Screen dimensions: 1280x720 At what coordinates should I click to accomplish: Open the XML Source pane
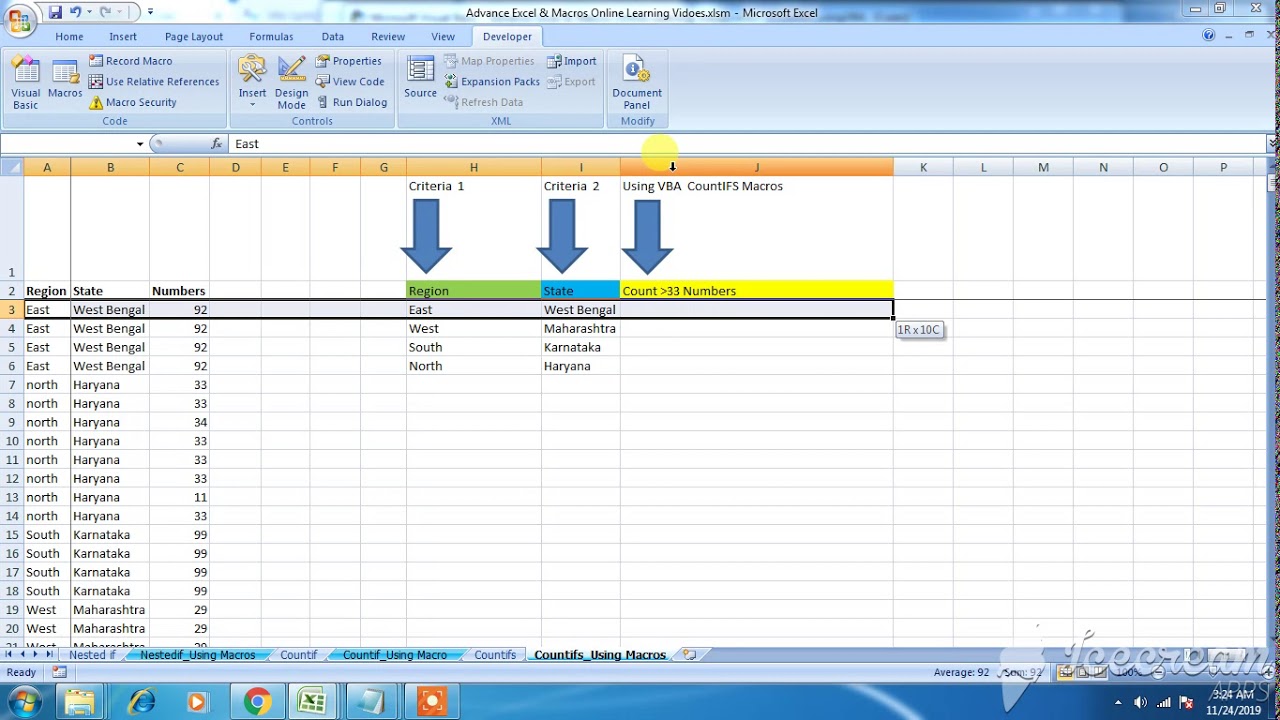(420, 78)
